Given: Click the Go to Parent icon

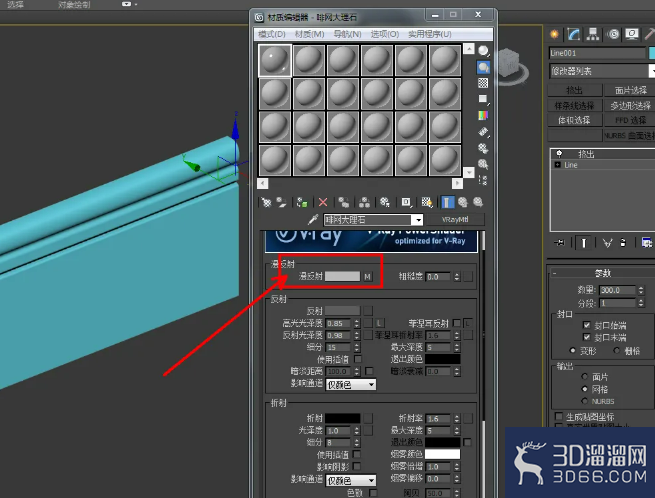Looking at the screenshot, I should click(x=462, y=203).
